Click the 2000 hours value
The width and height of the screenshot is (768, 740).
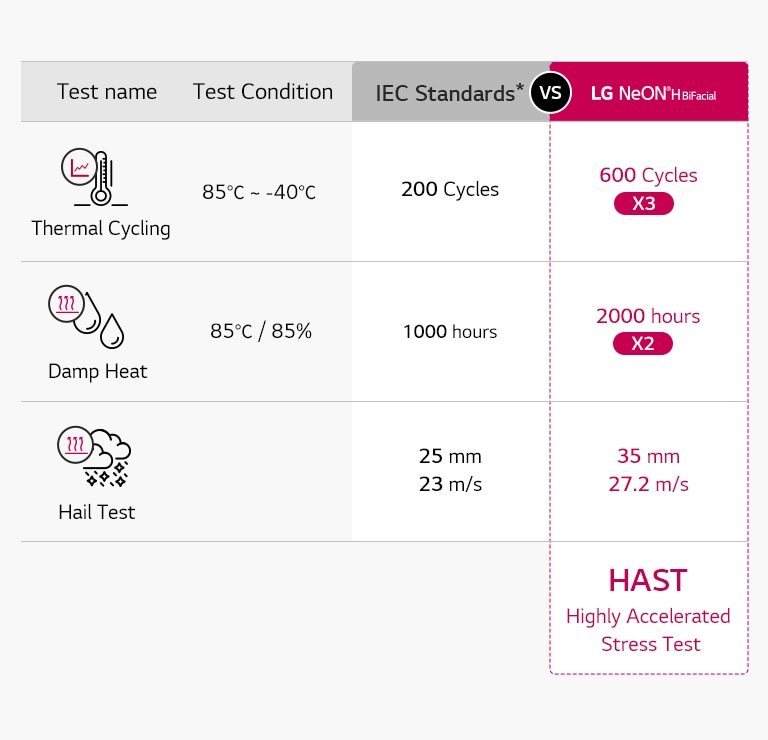[x=648, y=316]
